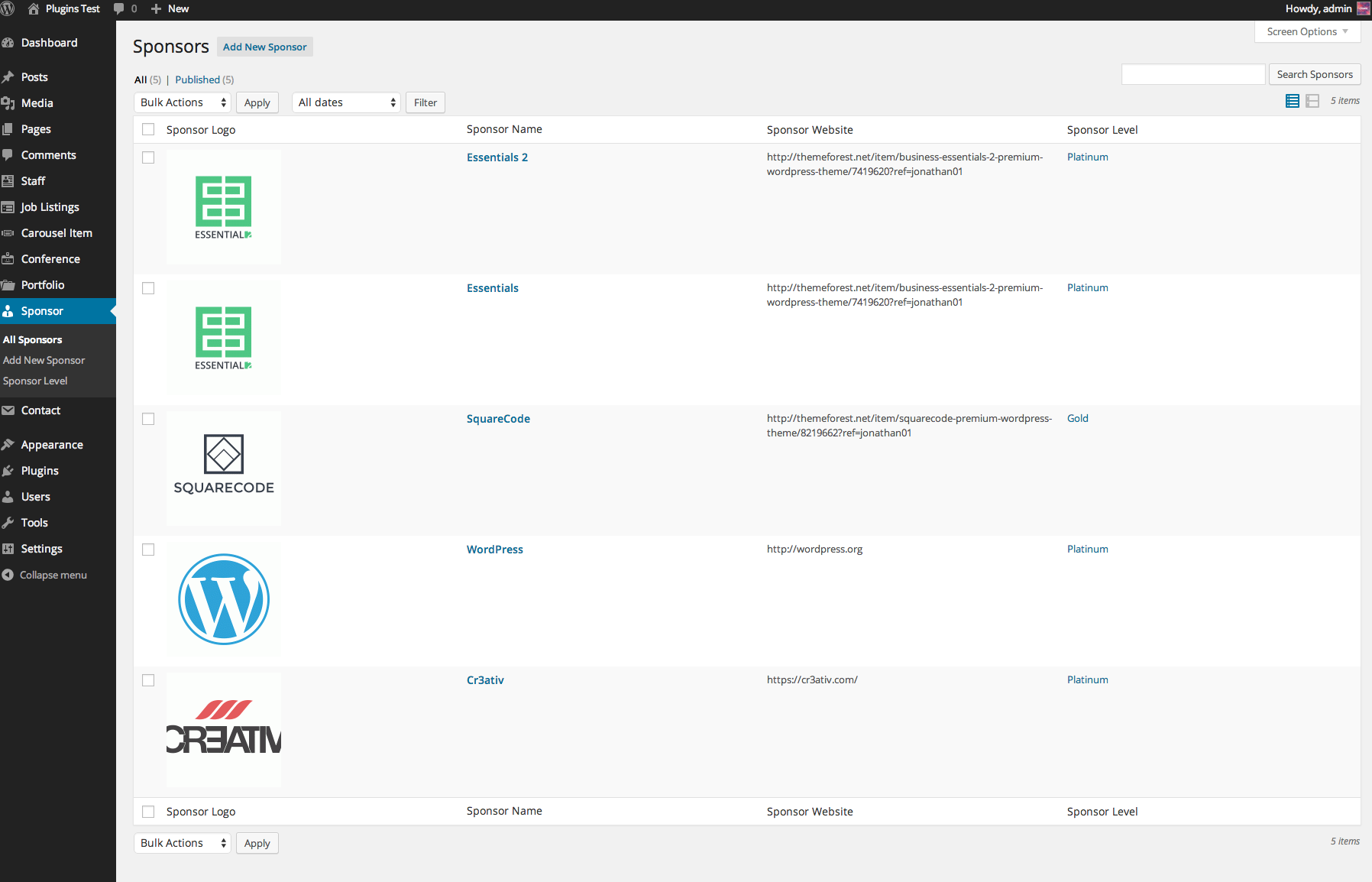Switch to excerpt view icon
Image resolution: width=1372 pixels, height=882 pixels.
(1312, 101)
